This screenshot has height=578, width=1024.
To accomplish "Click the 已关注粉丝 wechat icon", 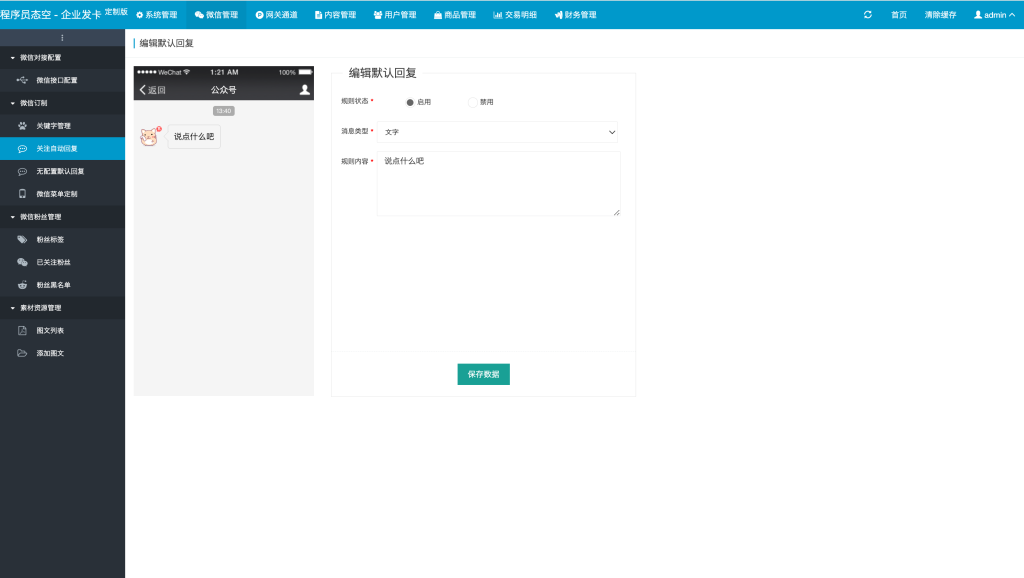I will click(x=22, y=262).
